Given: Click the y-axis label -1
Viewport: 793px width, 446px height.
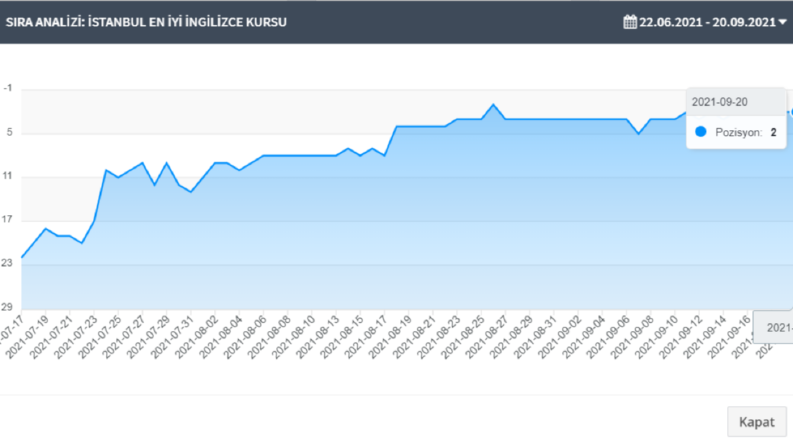Looking at the screenshot, I should coord(8,88).
